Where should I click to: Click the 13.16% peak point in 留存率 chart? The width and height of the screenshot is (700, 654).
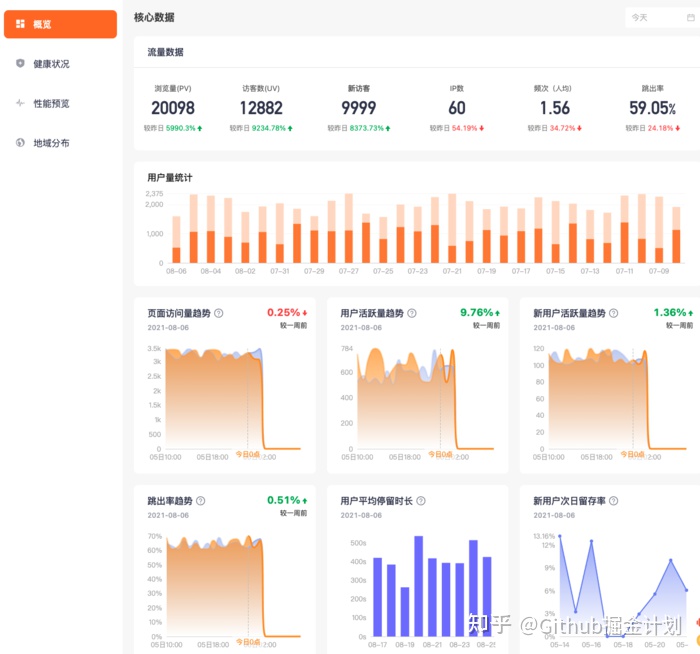pyautogui.click(x=560, y=536)
